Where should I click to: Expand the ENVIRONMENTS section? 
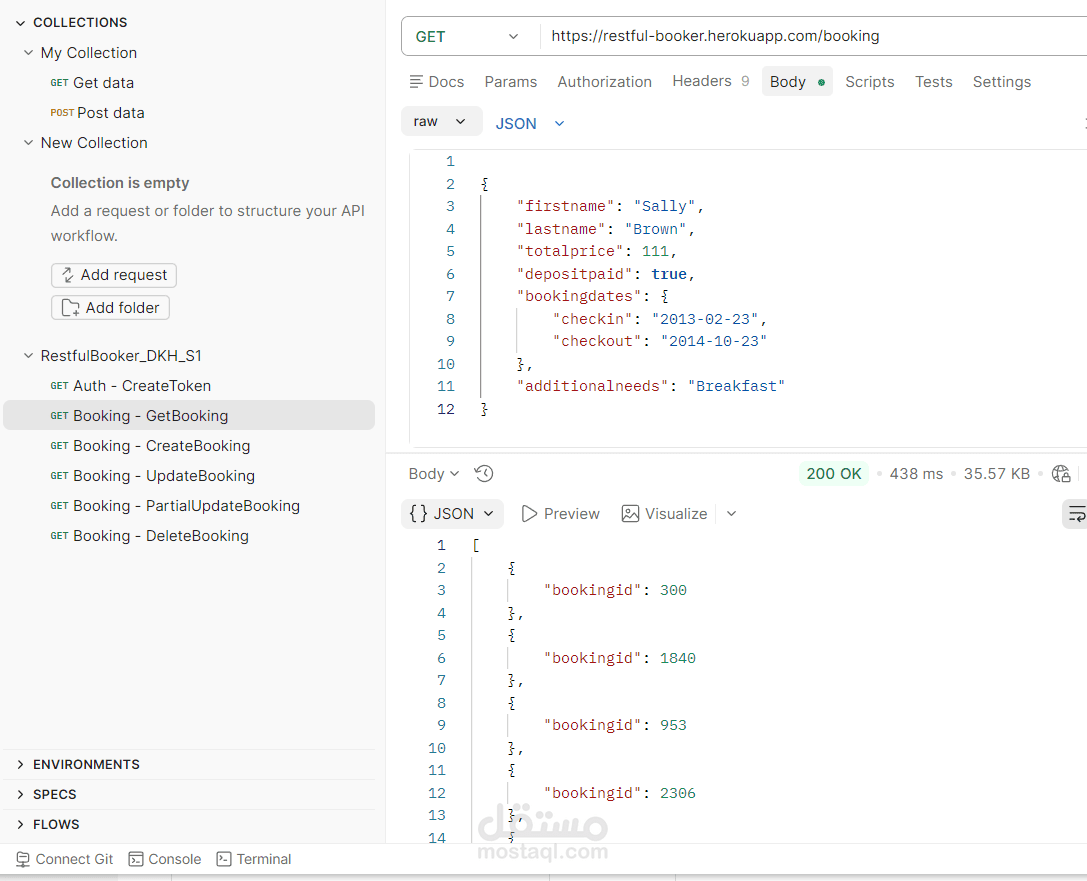21,764
